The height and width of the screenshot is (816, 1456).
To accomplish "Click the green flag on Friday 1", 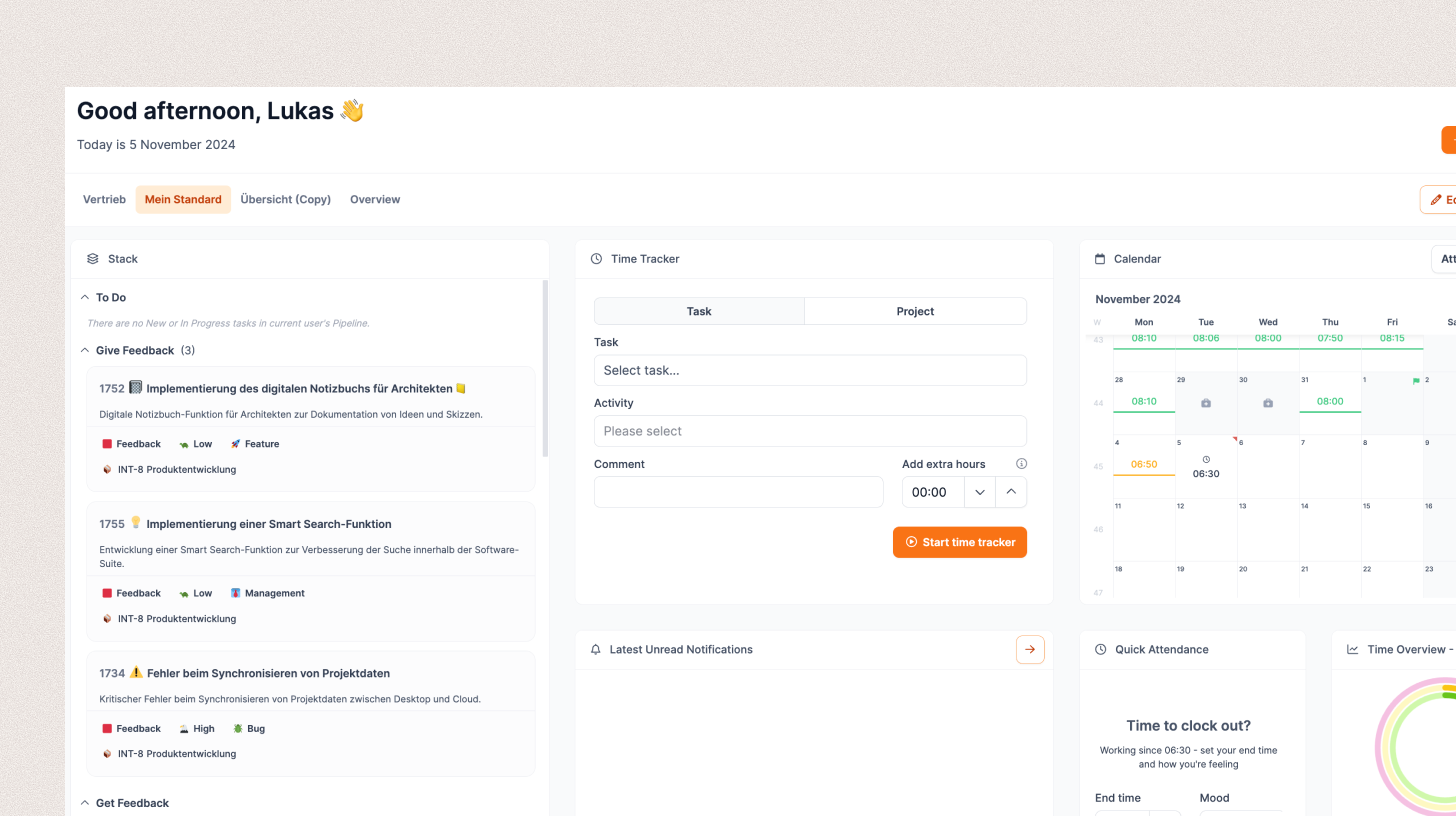I will pos(1416,381).
